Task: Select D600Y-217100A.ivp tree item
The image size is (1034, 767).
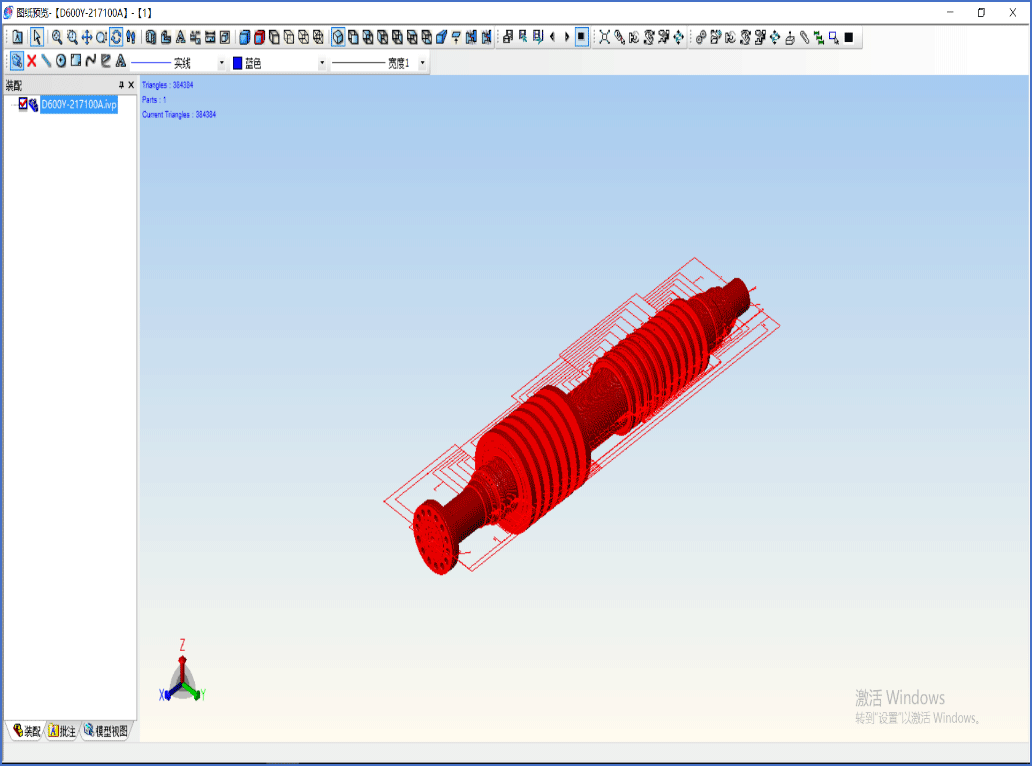Action: 79,104
